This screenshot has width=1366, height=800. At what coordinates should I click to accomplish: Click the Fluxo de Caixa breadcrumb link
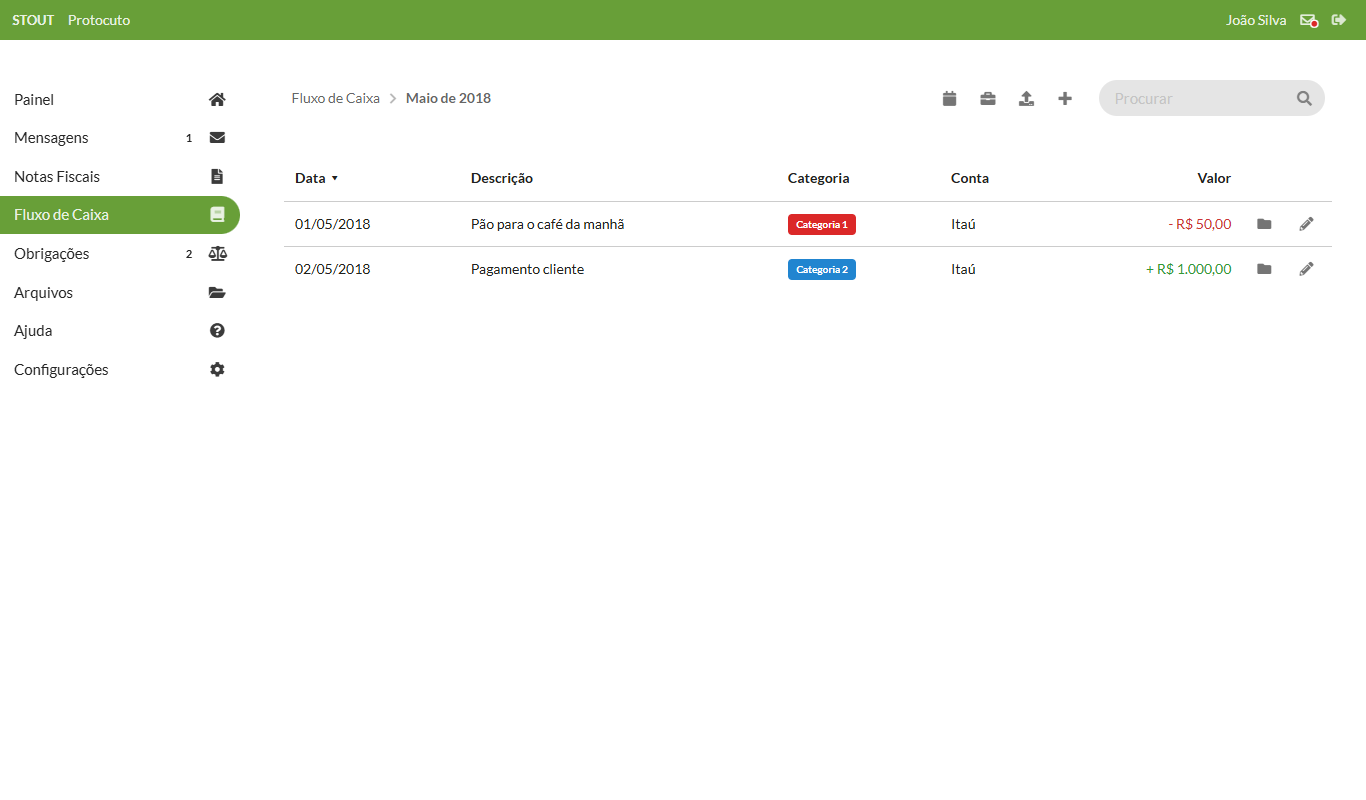click(x=335, y=98)
